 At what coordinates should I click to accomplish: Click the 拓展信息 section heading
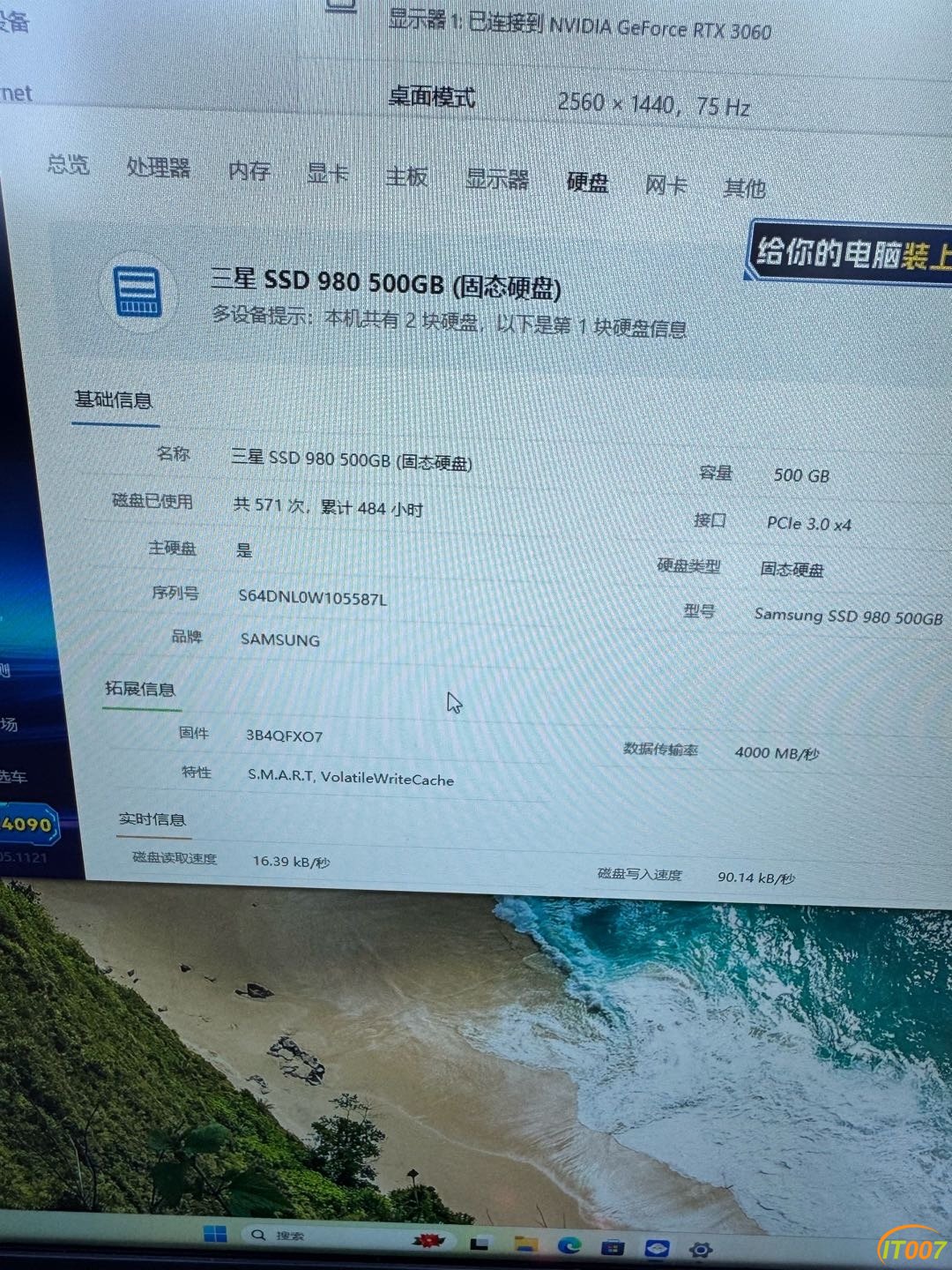[x=140, y=689]
